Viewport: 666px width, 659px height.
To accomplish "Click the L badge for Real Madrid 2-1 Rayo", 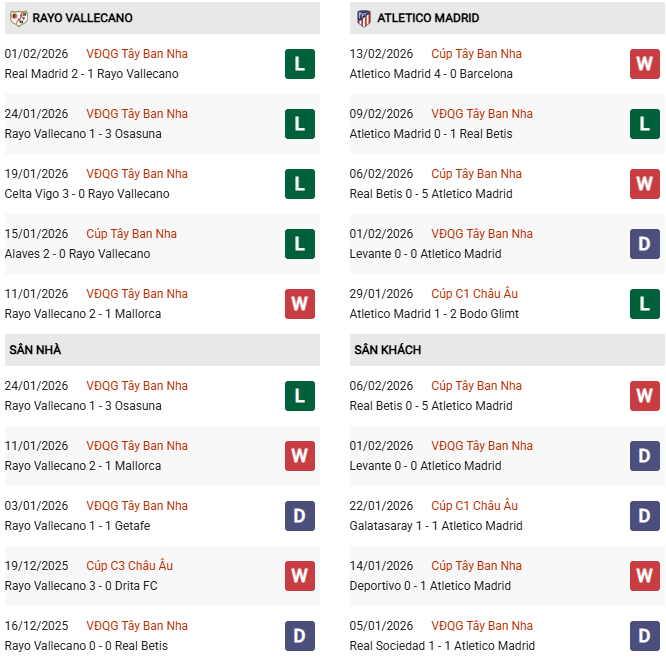I will pyautogui.click(x=300, y=64).
